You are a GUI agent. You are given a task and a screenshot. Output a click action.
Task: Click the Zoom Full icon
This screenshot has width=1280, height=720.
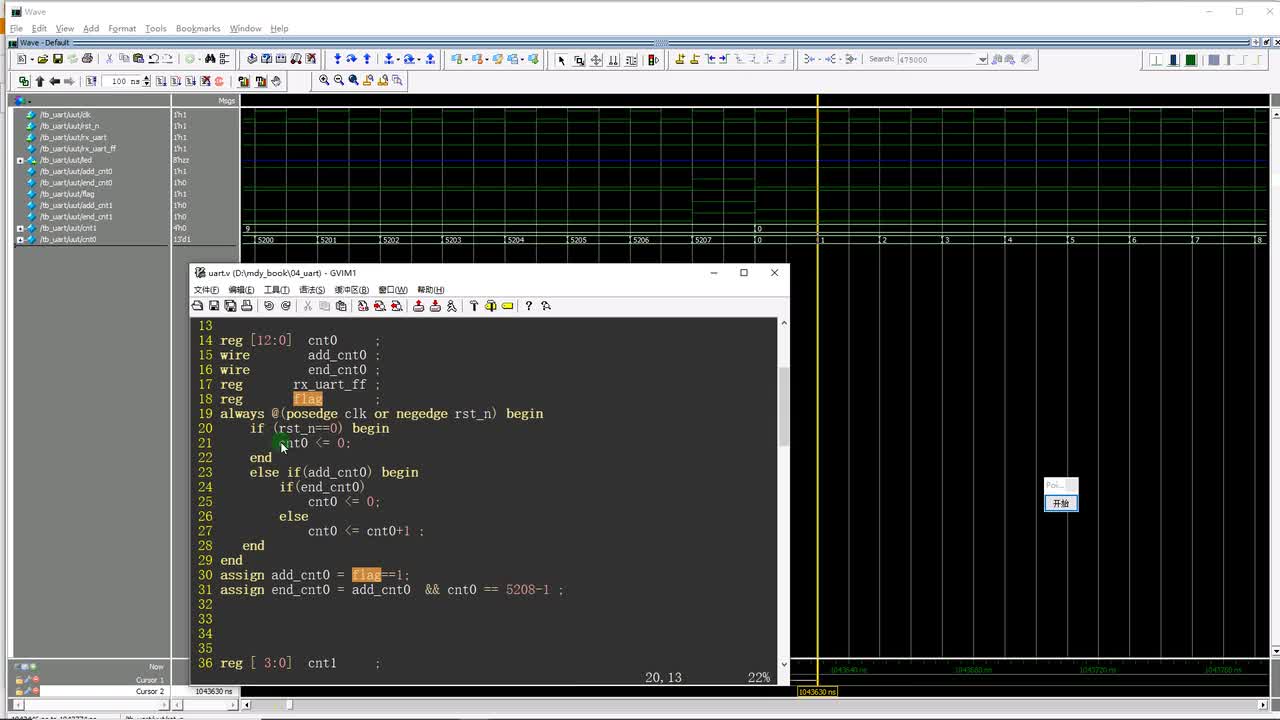tap(353, 81)
